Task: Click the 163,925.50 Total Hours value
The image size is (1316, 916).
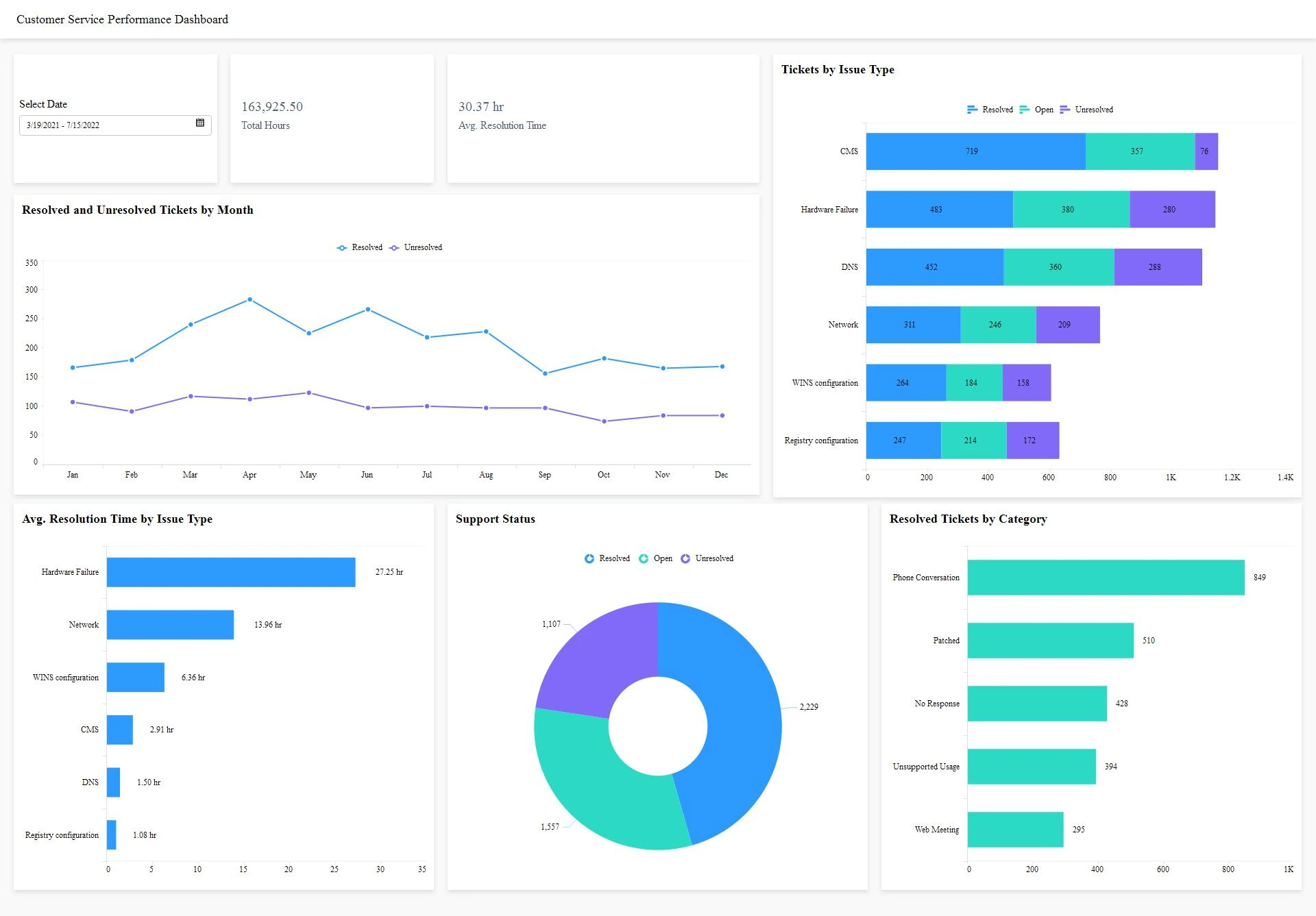Action: point(272,107)
